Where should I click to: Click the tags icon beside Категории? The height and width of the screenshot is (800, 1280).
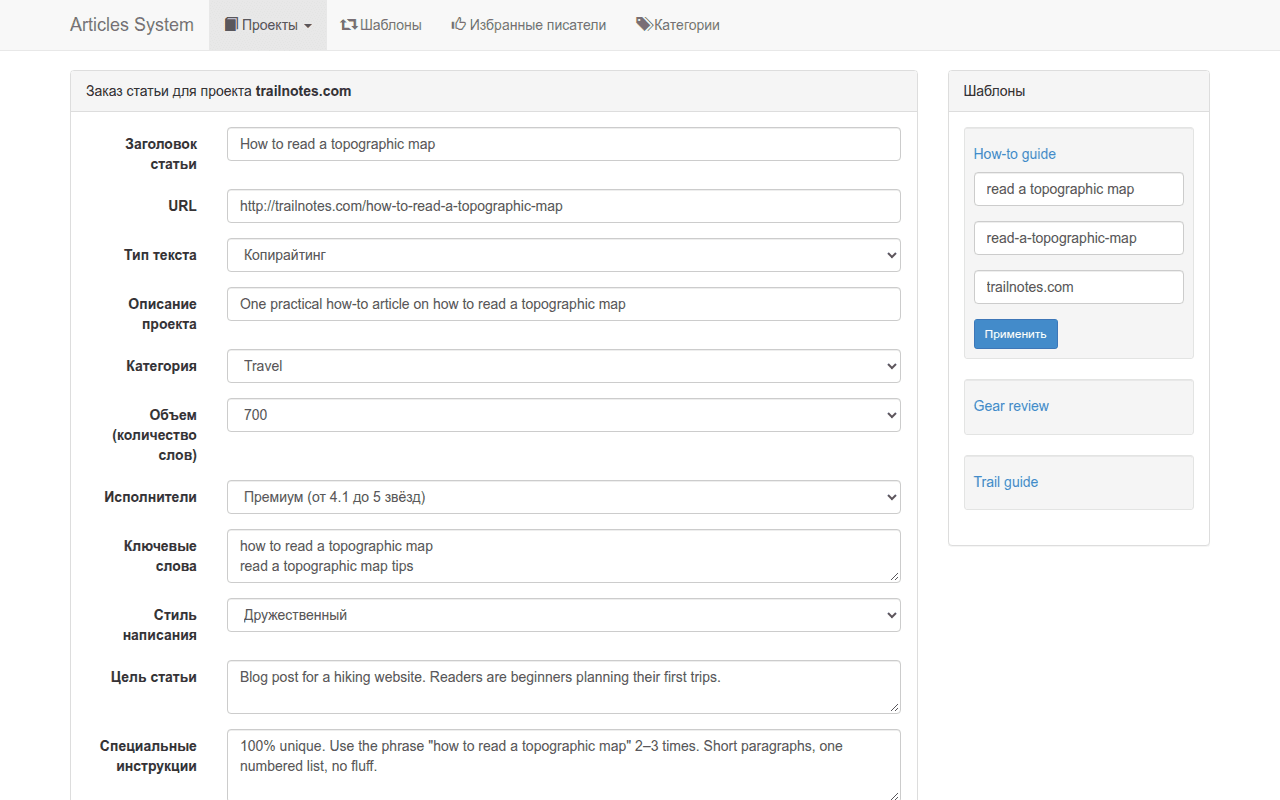644,25
